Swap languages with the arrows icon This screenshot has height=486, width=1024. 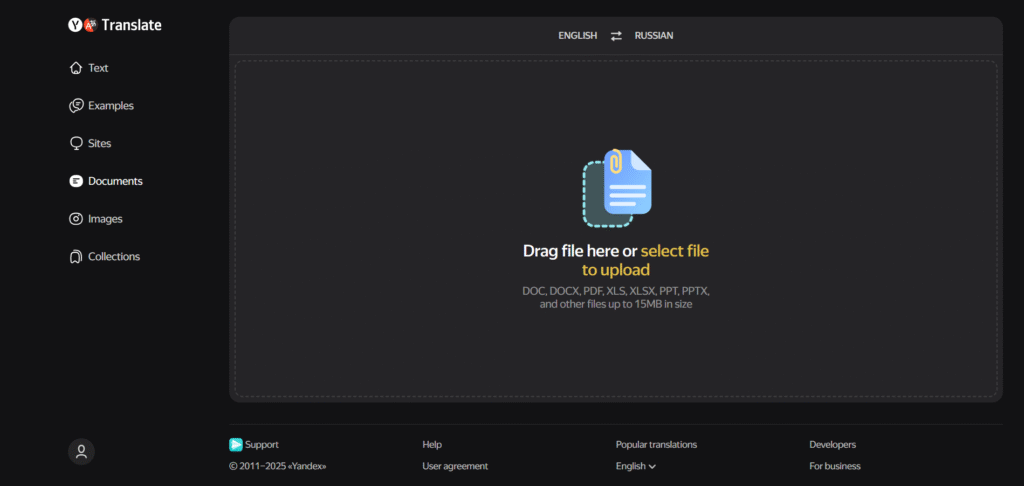pos(616,36)
